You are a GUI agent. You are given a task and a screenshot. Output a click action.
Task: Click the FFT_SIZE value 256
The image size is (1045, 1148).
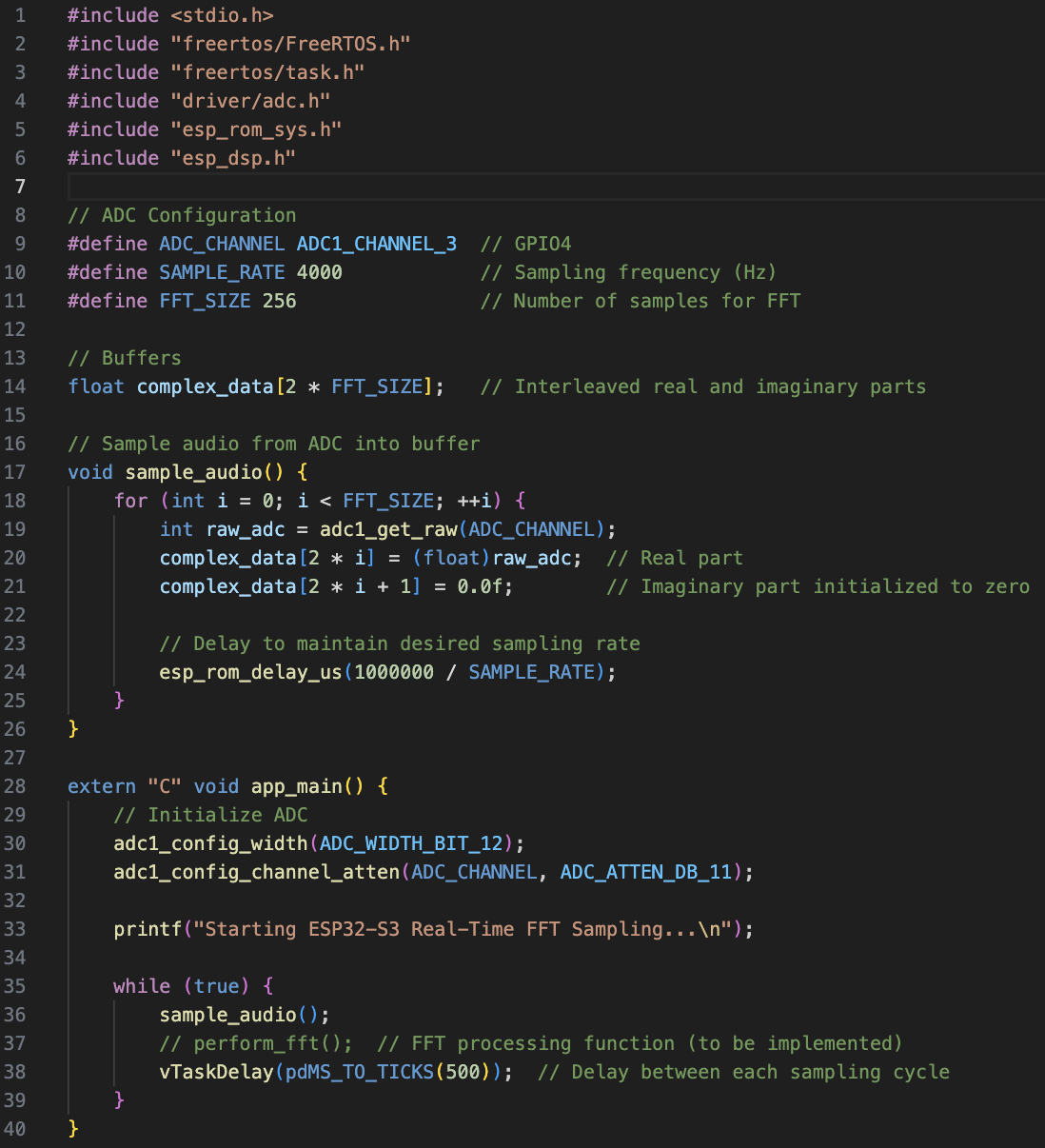[279, 301]
